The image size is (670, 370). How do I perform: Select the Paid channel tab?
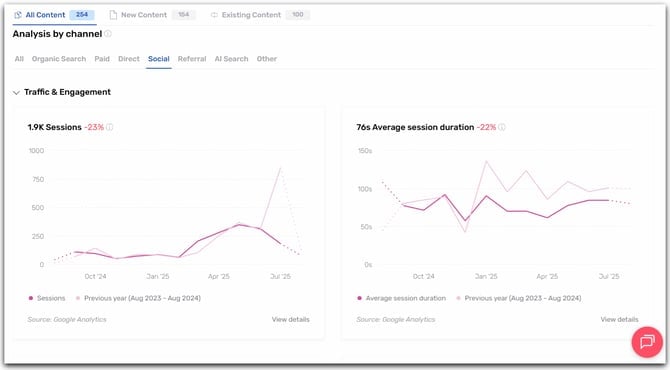102,59
